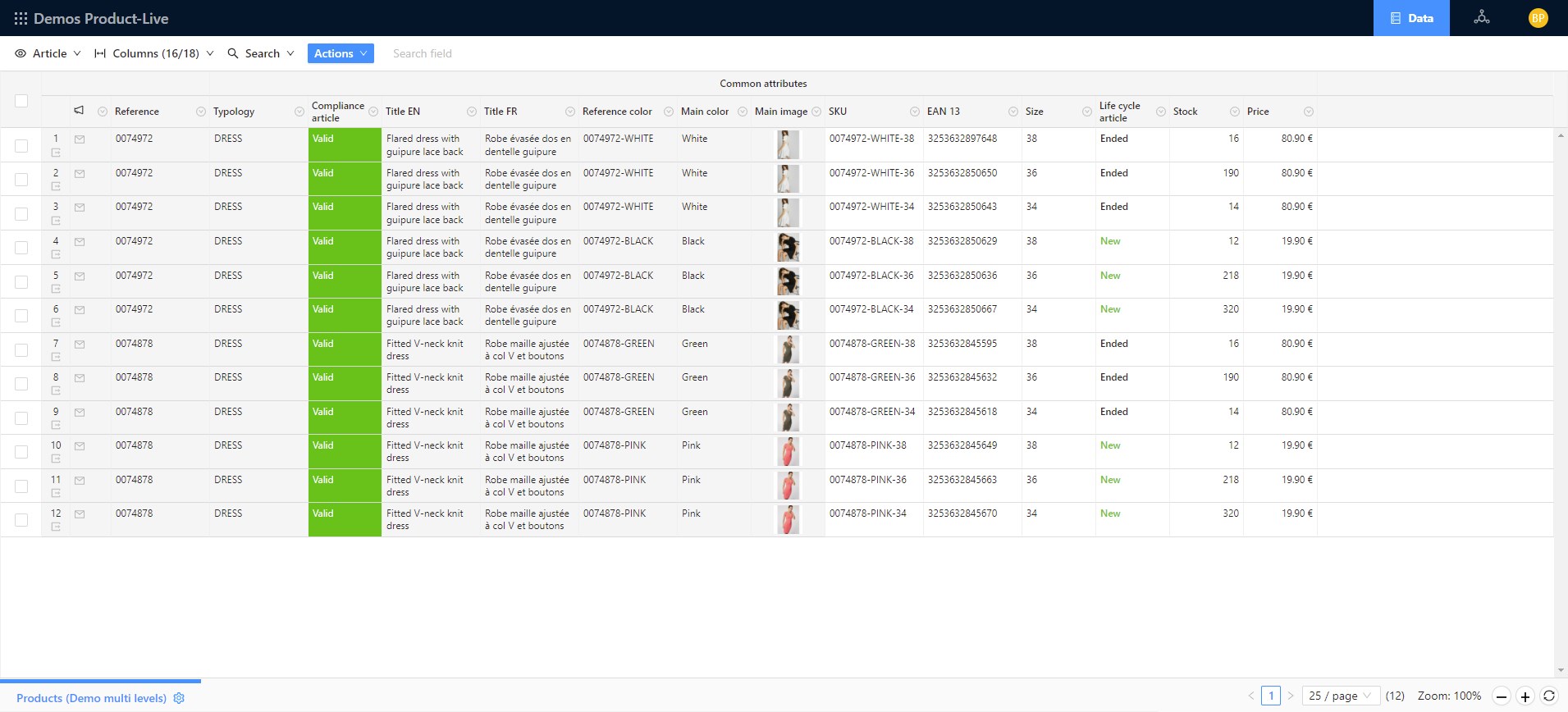Screen dimensions: 1568x712
Task: Open the Reference column filter arrow
Action: point(201,112)
